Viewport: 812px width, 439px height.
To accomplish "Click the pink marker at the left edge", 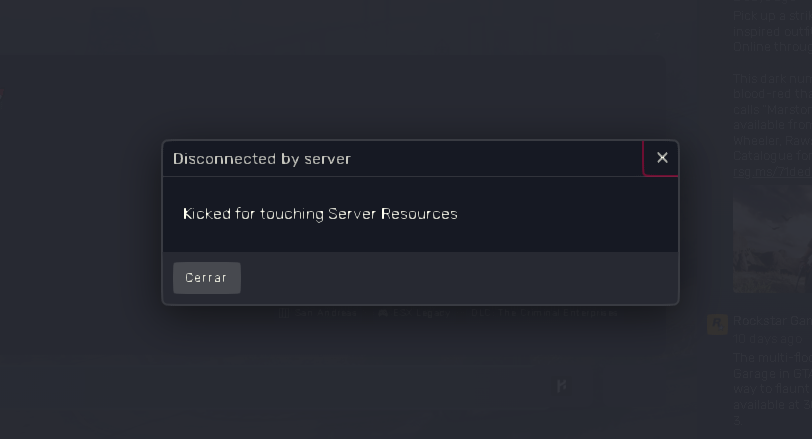I will tap(2, 95).
